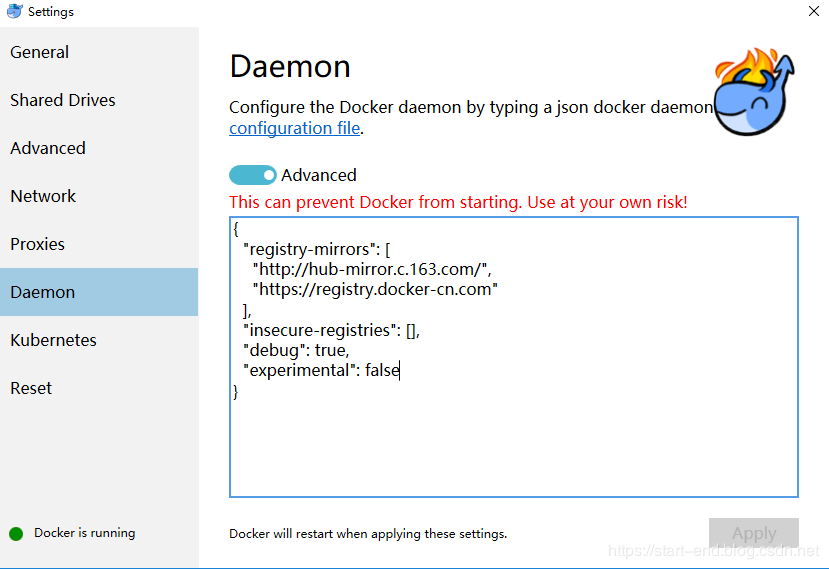The width and height of the screenshot is (829, 569).
Task: Switch to Network settings
Action: 43,196
